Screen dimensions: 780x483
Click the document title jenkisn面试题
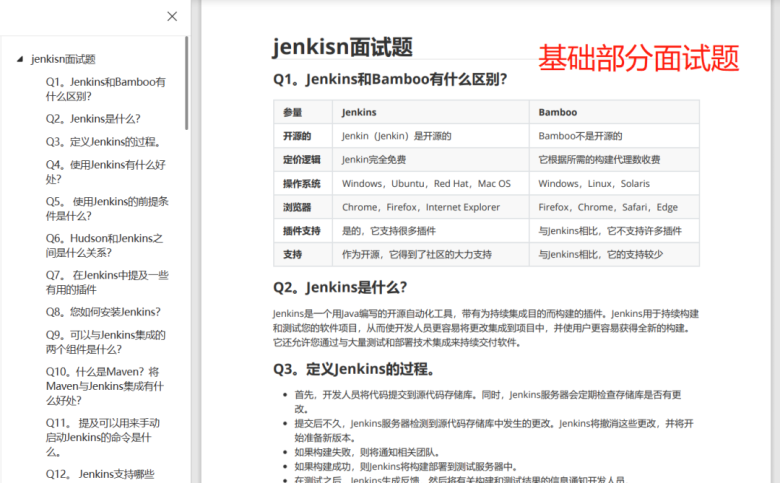coord(343,47)
